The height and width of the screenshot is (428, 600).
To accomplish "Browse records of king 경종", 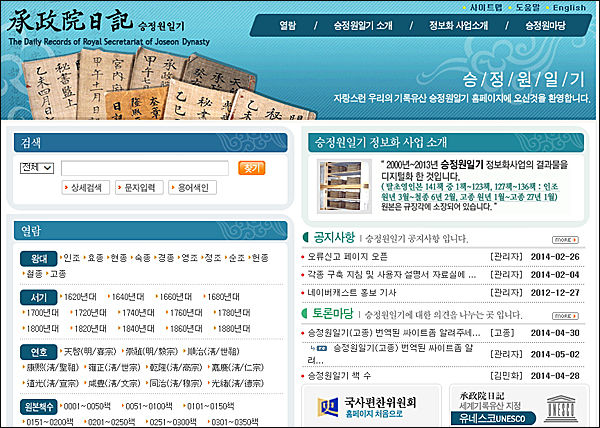I will pos(166,258).
